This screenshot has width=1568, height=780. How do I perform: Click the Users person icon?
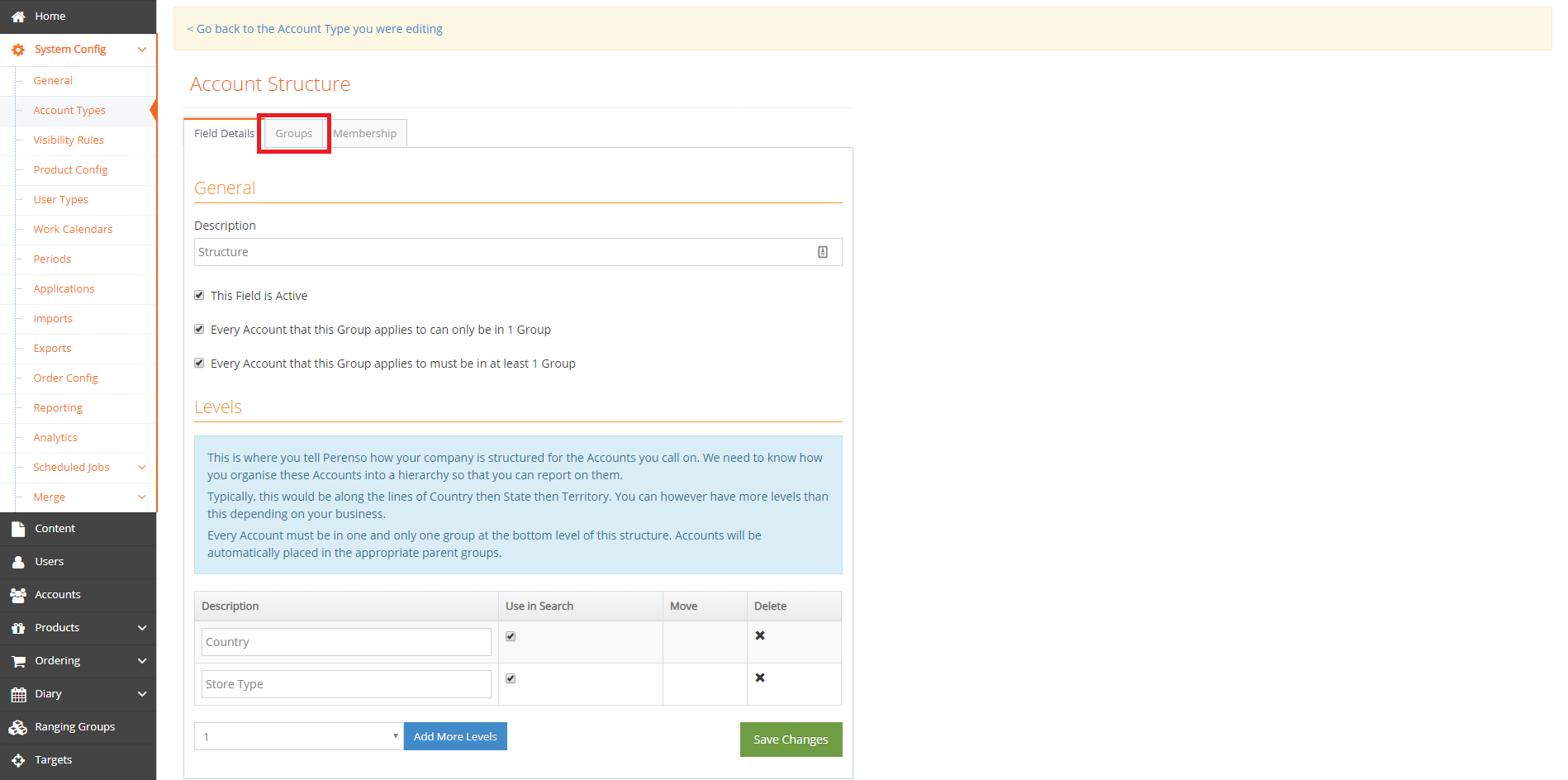18,562
